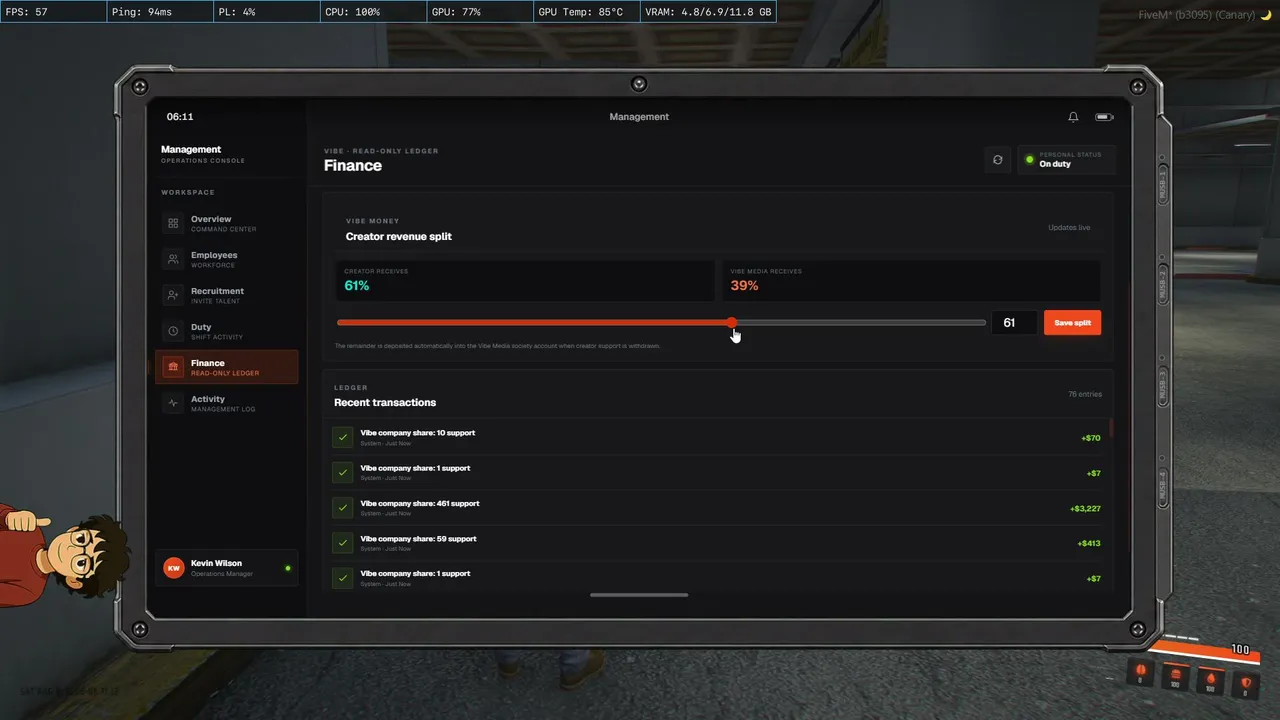
Task: Open the Activity management log
Action: (227, 403)
